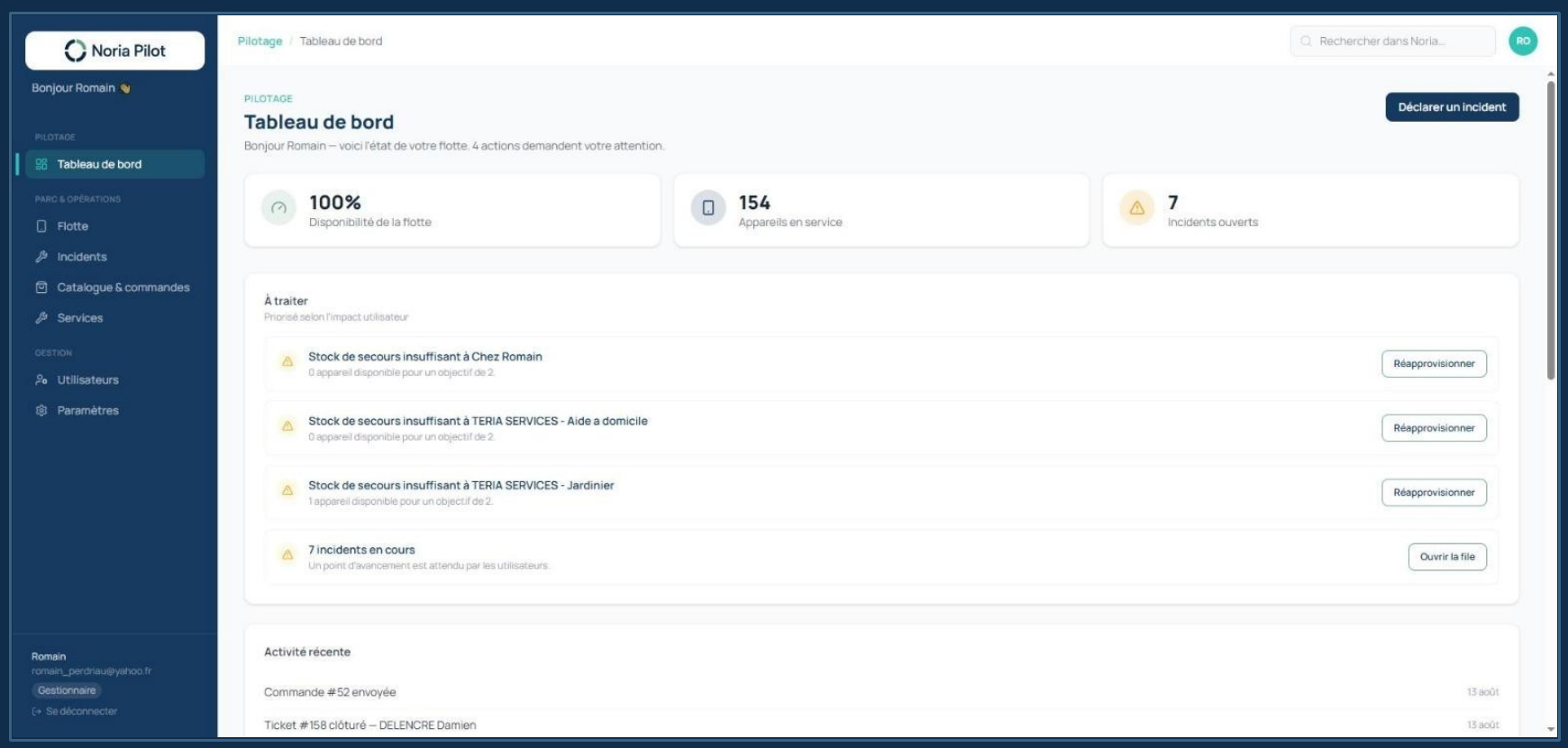Click the Paramètres gear icon
This screenshot has width=1568, height=748.
(x=41, y=411)
